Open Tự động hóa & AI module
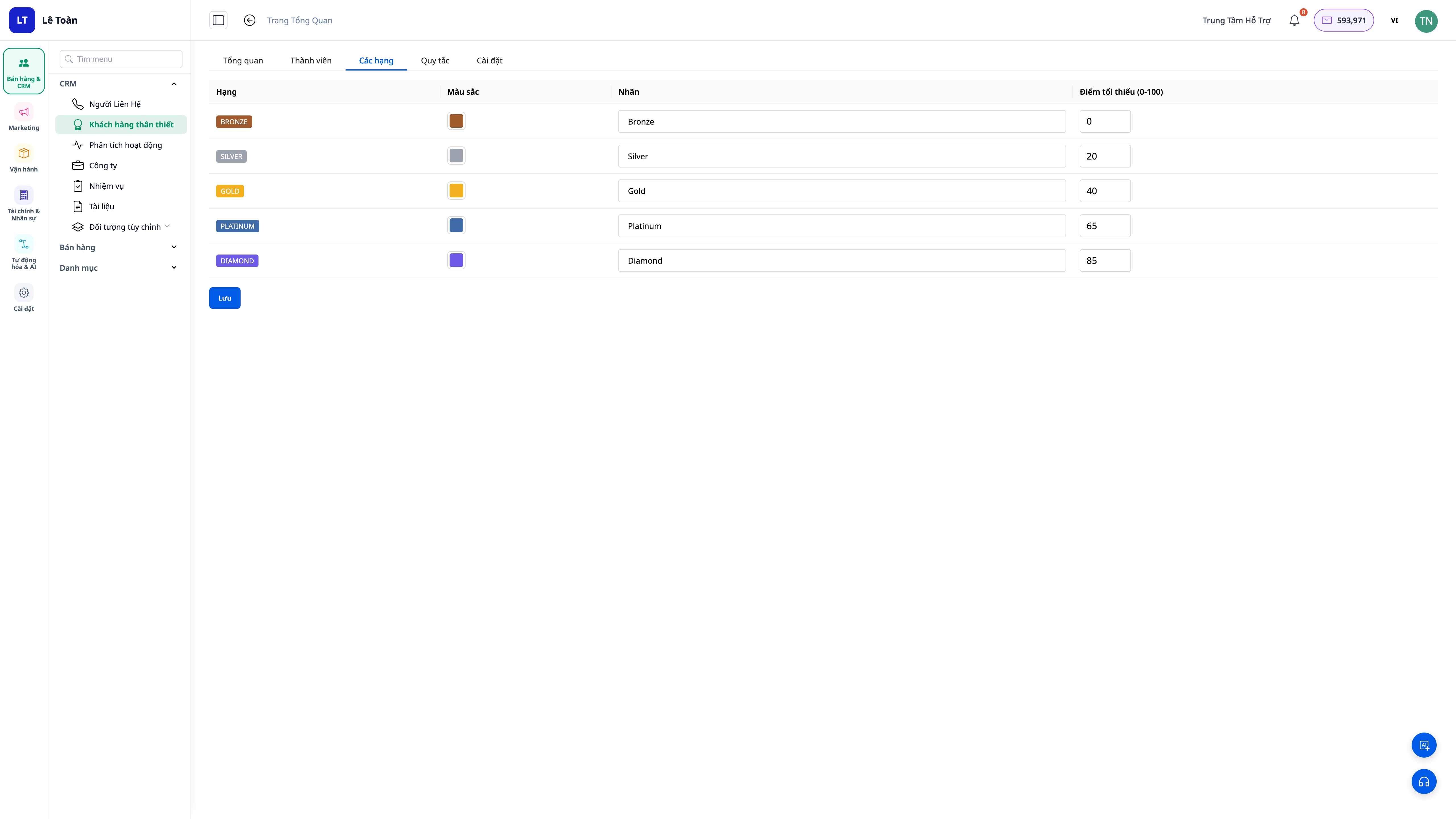Screen dimensions: 1456x819 (24, 253)
